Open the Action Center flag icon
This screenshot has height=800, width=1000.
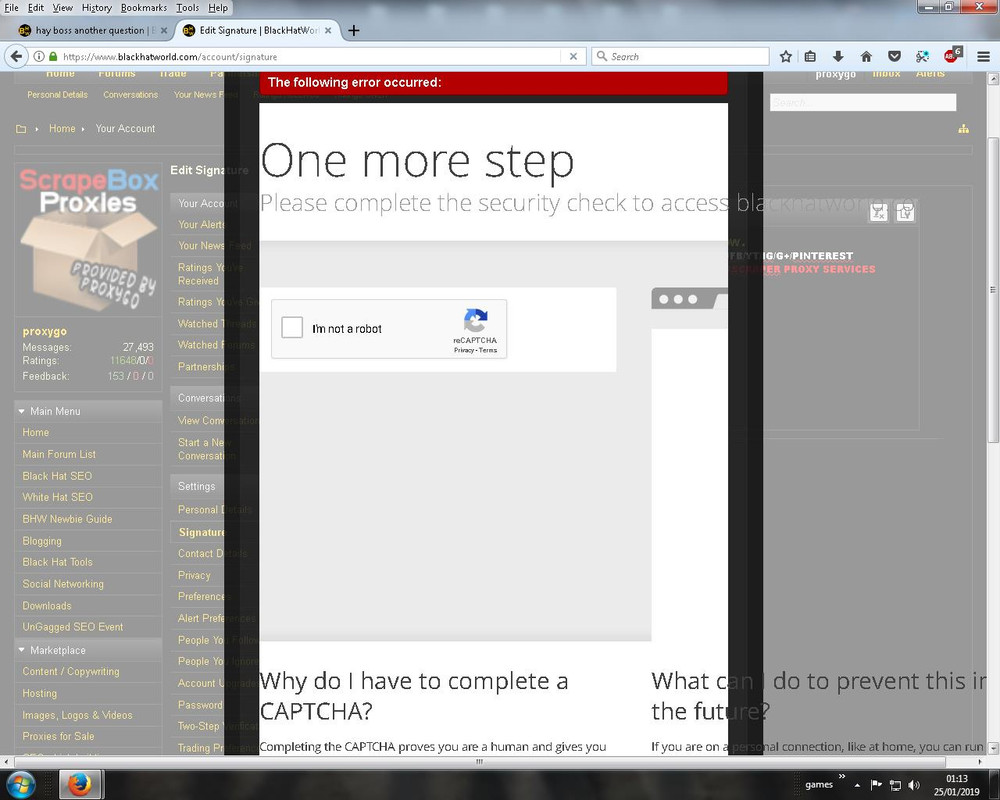(876, 785)
